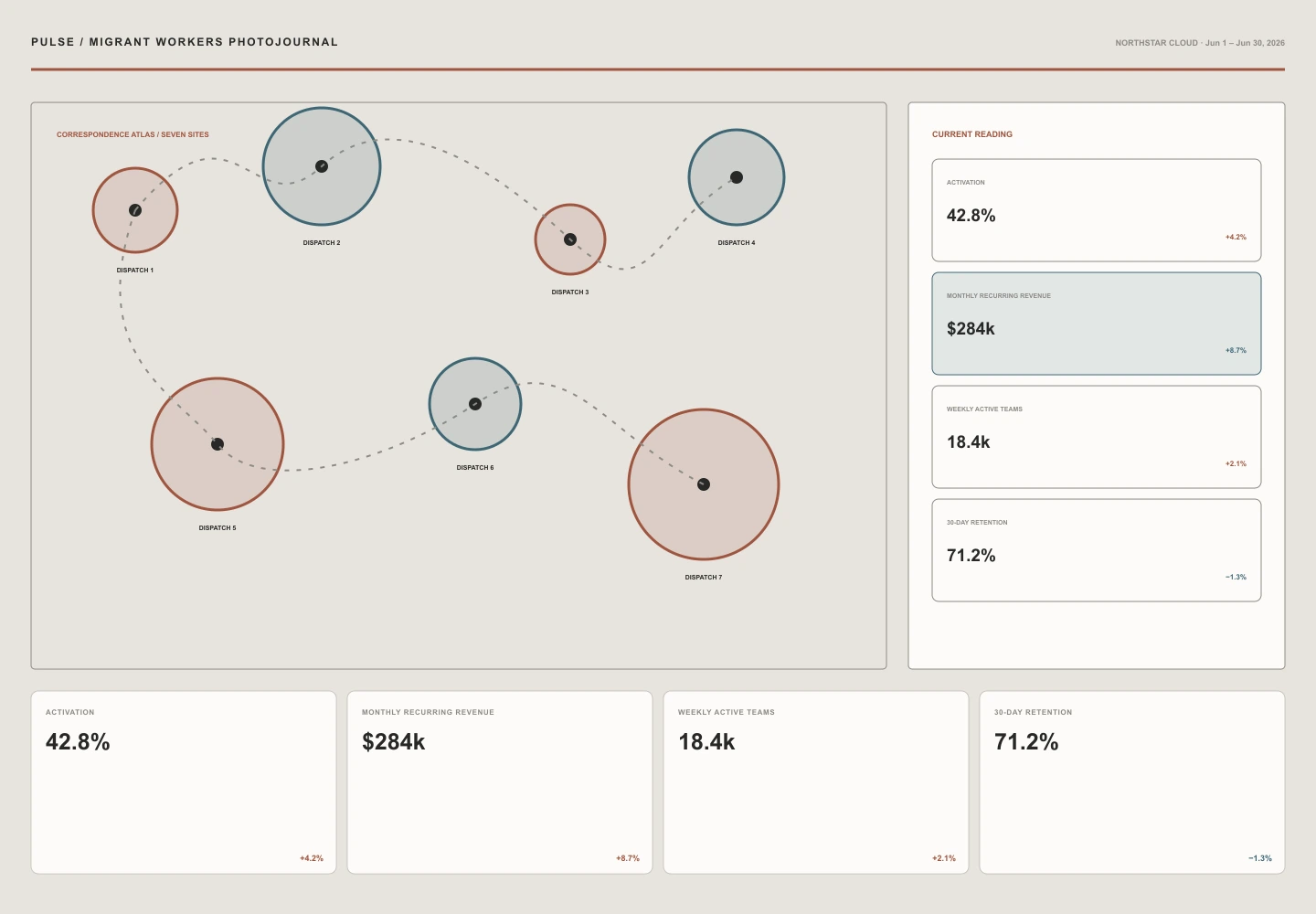
Task: Click "−1.3%" in Current Reading retention card
Action: pos(1236,578)
